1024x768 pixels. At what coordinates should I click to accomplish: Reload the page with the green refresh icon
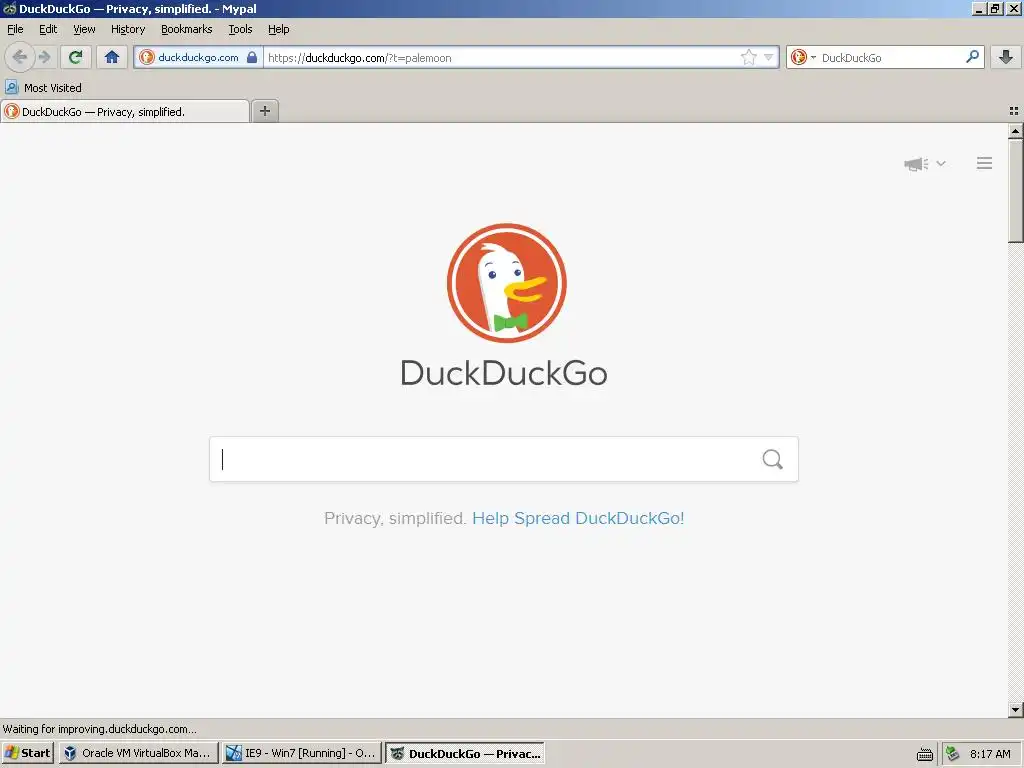(x=76, y=57)
